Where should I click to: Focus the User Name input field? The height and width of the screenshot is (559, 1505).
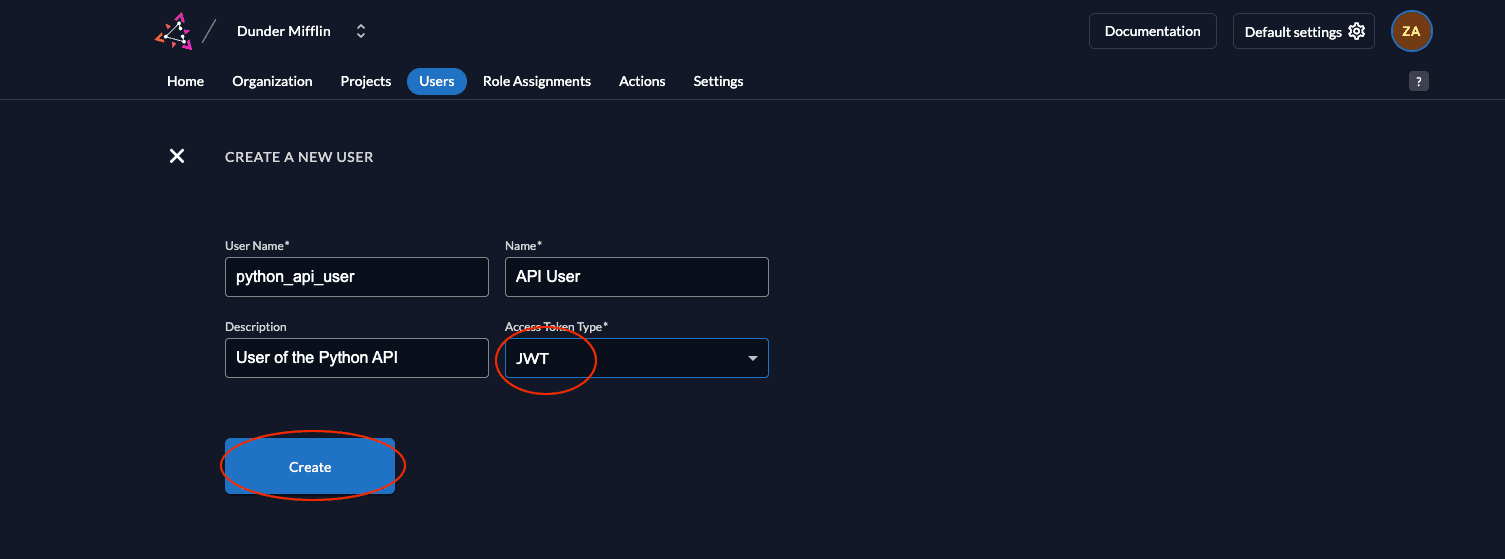pyautogui.click(x=356, y=277)
